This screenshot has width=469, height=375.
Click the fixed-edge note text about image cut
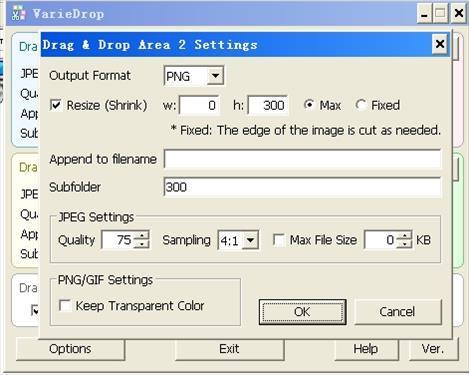click(x=306, y=130)
